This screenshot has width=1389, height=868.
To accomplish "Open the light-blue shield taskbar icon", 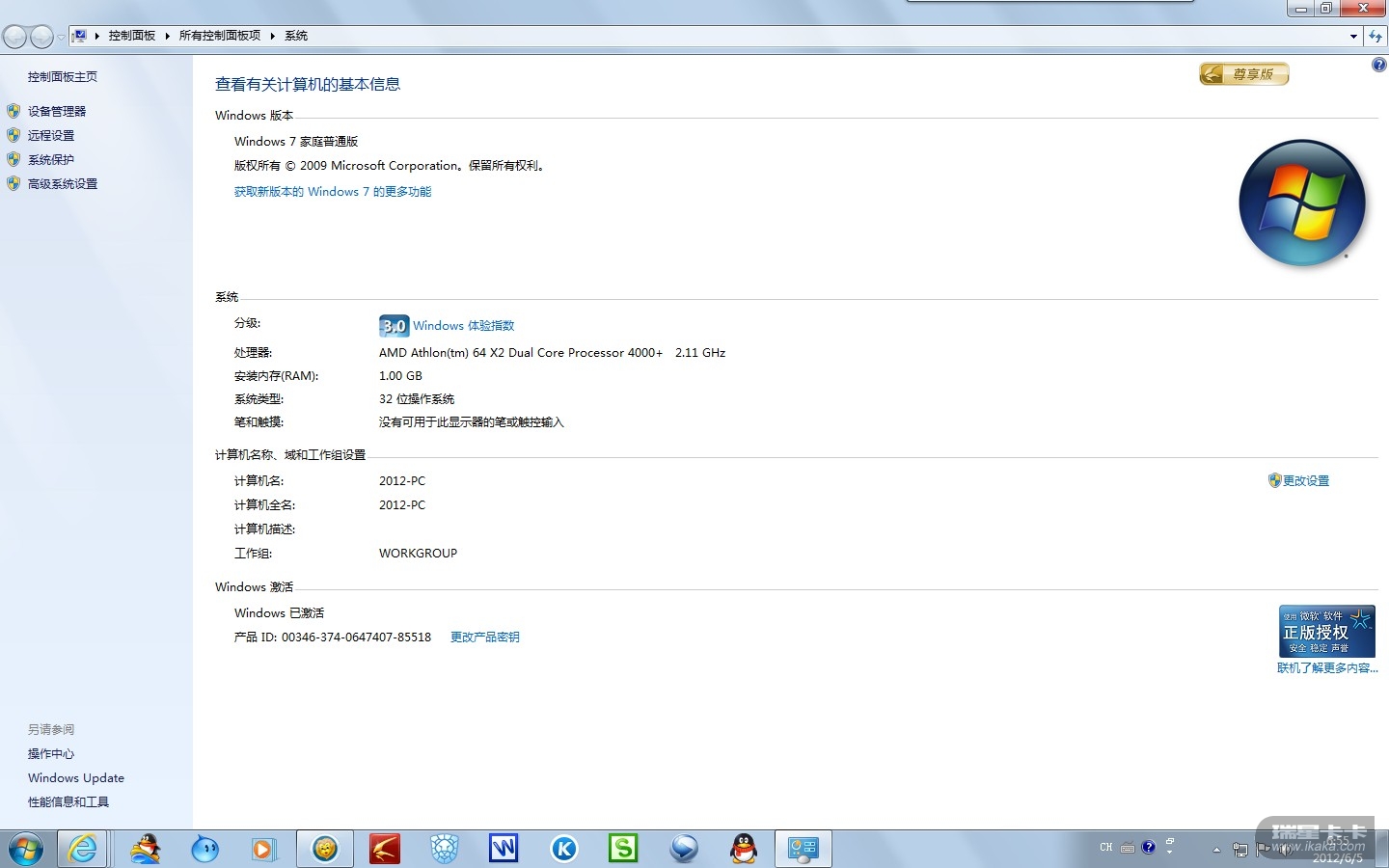I will [444, 849].
